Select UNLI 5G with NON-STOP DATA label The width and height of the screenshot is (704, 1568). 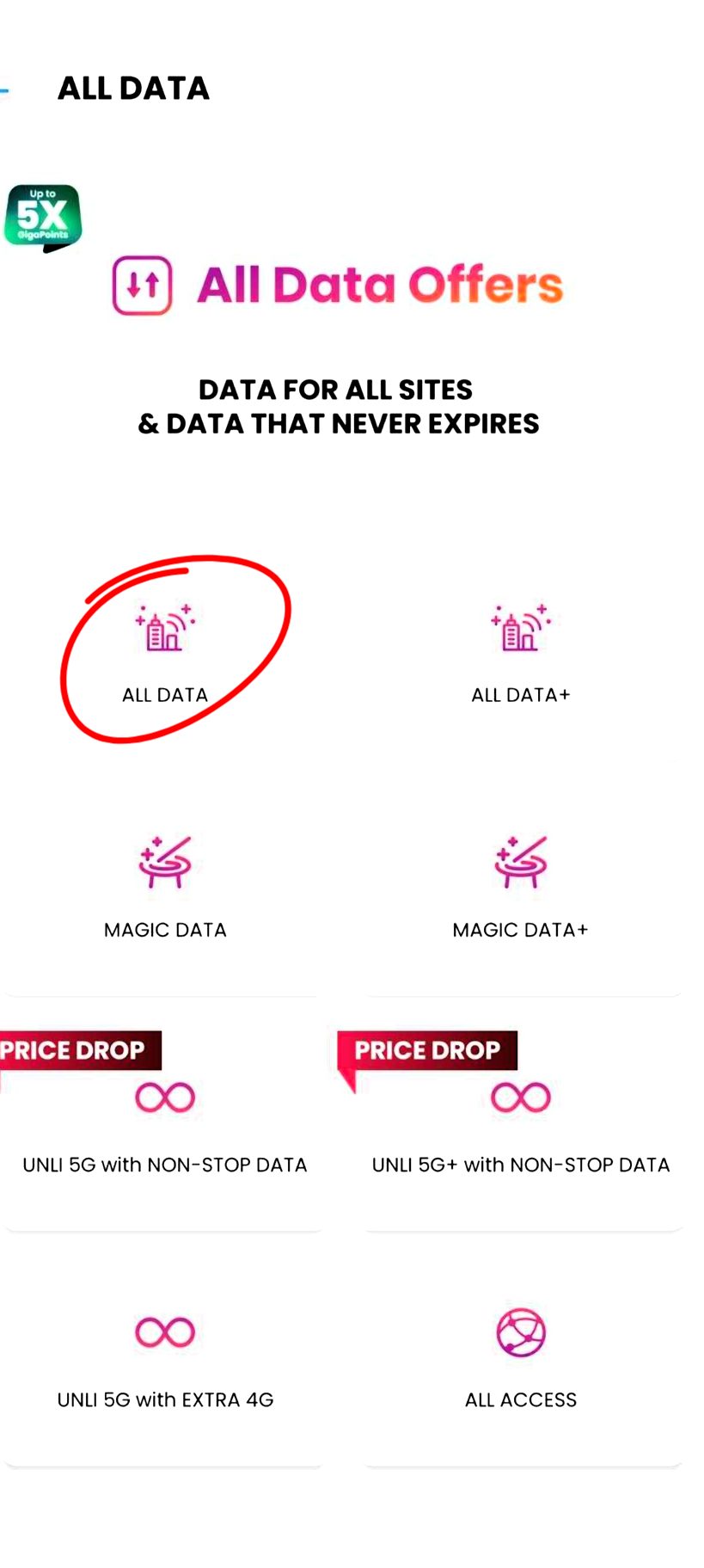(165, 1165)
